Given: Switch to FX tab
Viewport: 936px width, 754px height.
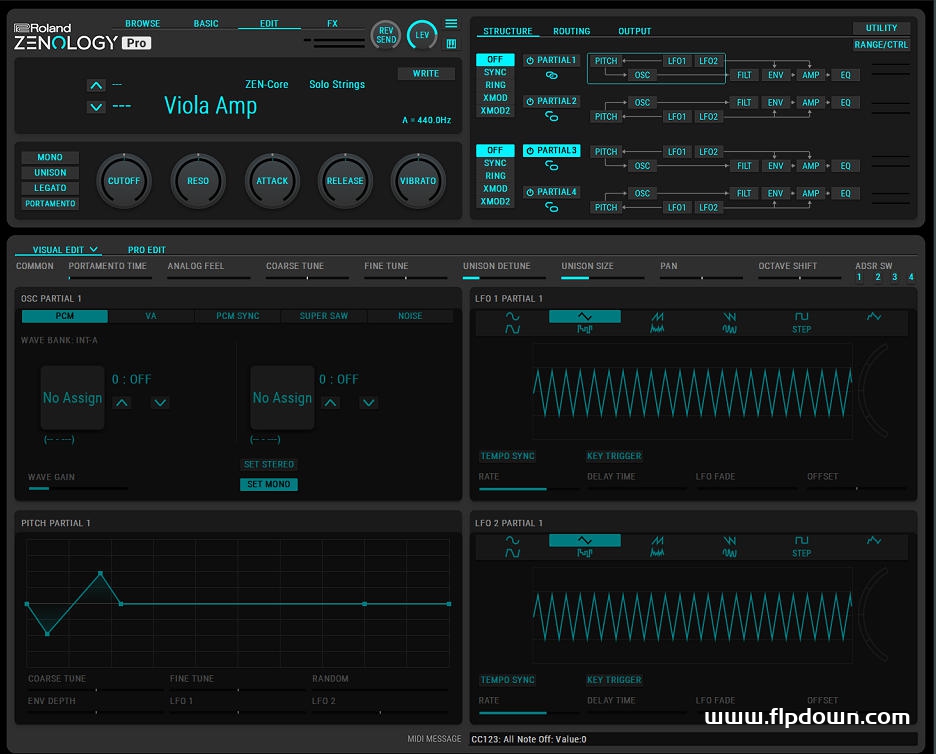Looking at the screenshot, I should coord(332,23).
